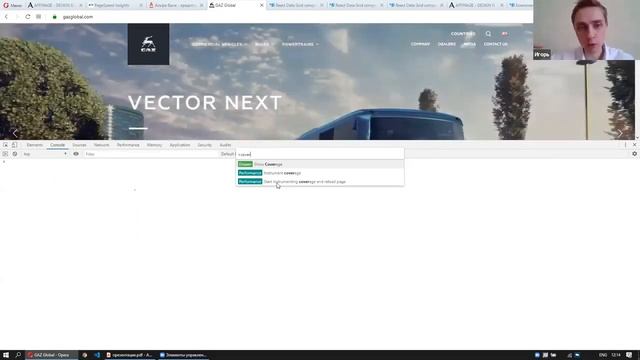
Task: Open the GAZ Global Opera taskbar item
Action: (51, 355)
